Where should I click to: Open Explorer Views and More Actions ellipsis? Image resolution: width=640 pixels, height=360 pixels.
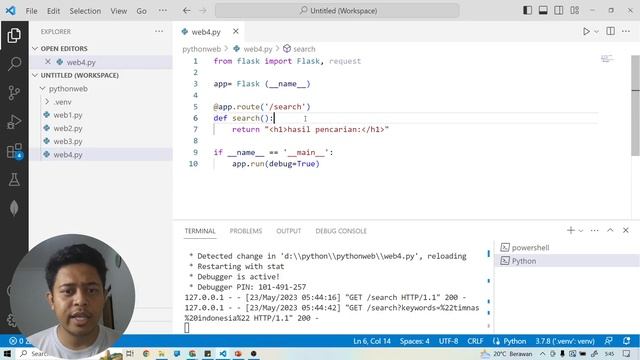[159, 31]
